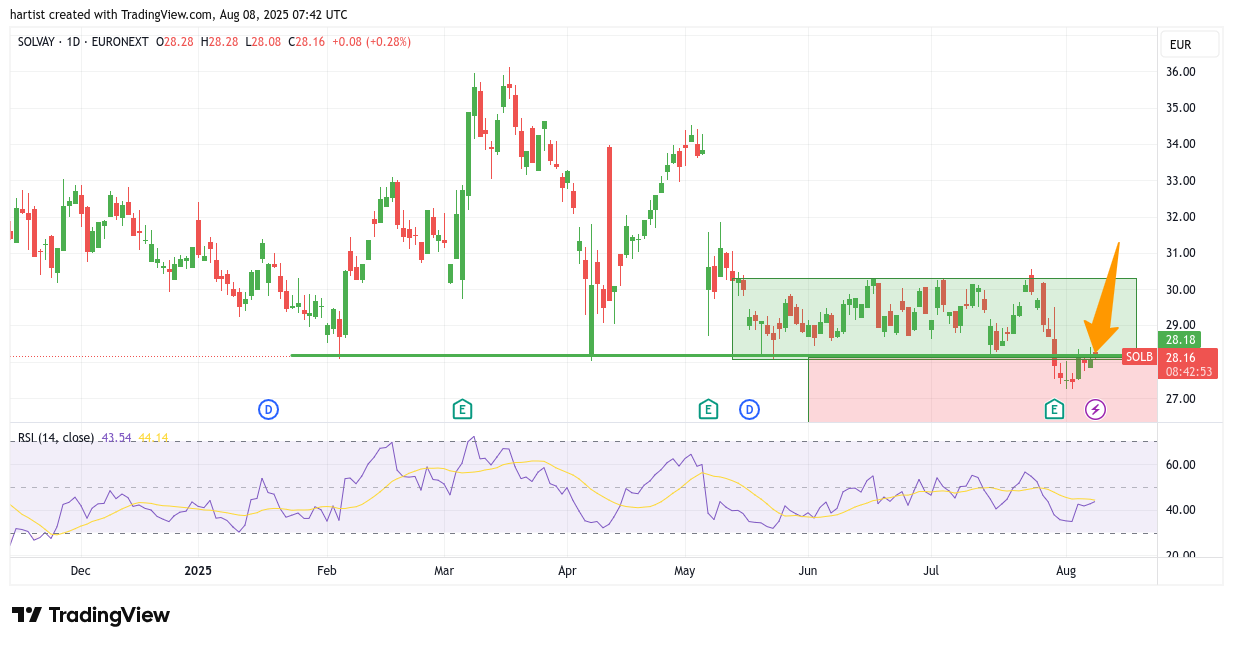The width and height of the screenshot is (1233, 645).
Task: Click the Jun label on time axis
Action: (x=808, y=571)
